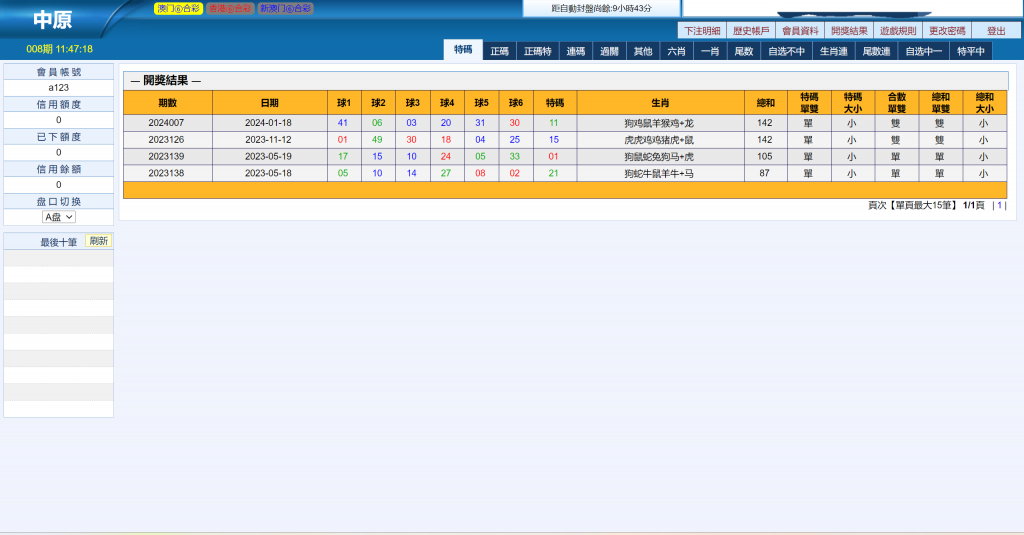
Task: Click period 2023138 in the results table
Action: 166,174
